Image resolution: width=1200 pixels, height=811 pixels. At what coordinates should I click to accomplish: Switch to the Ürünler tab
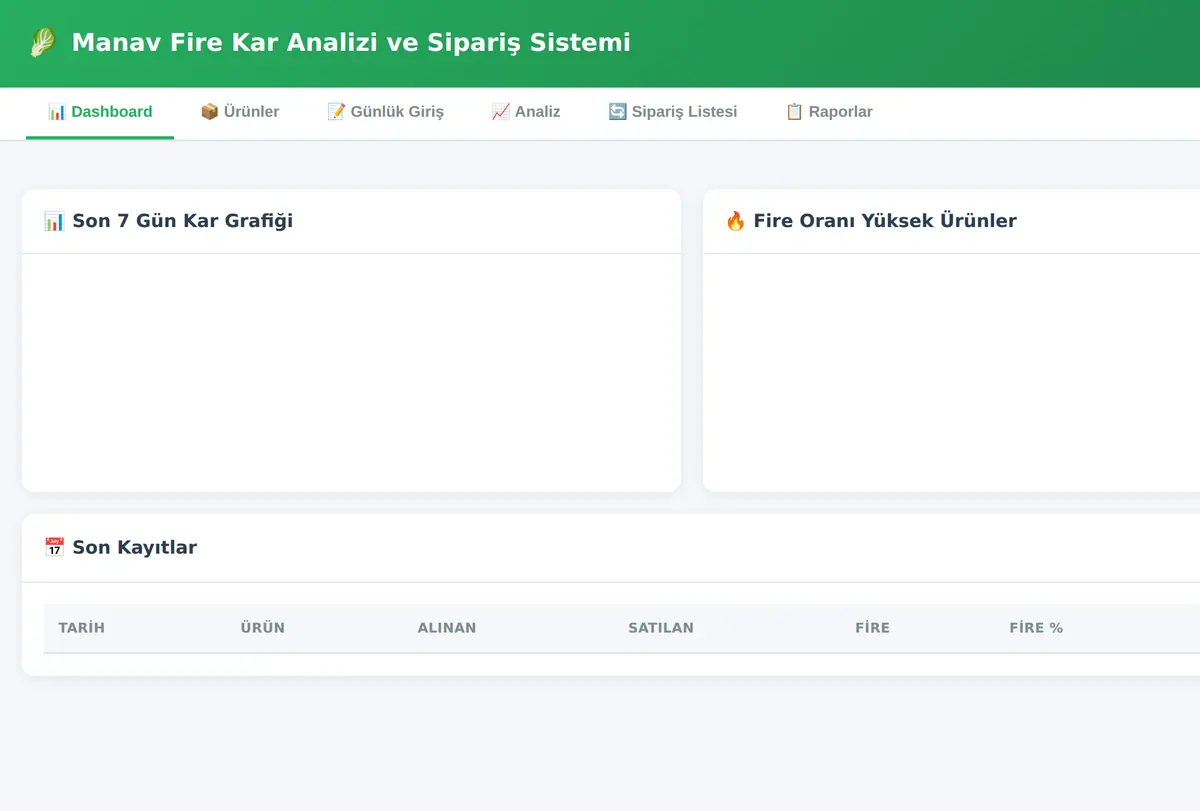pyautogui.click(x=240, y=112)
